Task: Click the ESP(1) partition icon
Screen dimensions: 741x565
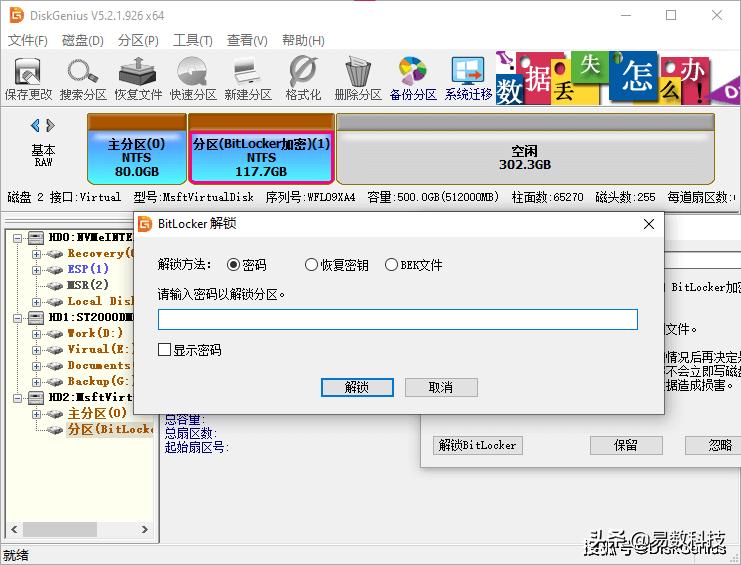Action: (x=54, y=270)
